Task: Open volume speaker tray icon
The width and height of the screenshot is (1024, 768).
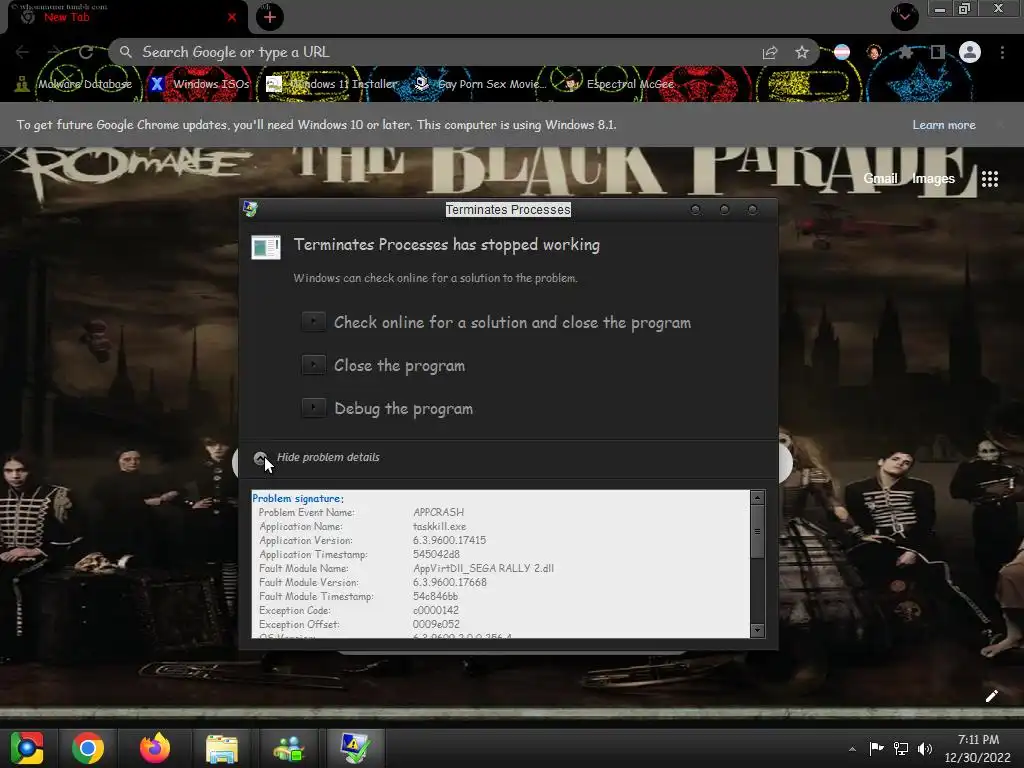Action: pyautogui.click(x=925, y=748)
